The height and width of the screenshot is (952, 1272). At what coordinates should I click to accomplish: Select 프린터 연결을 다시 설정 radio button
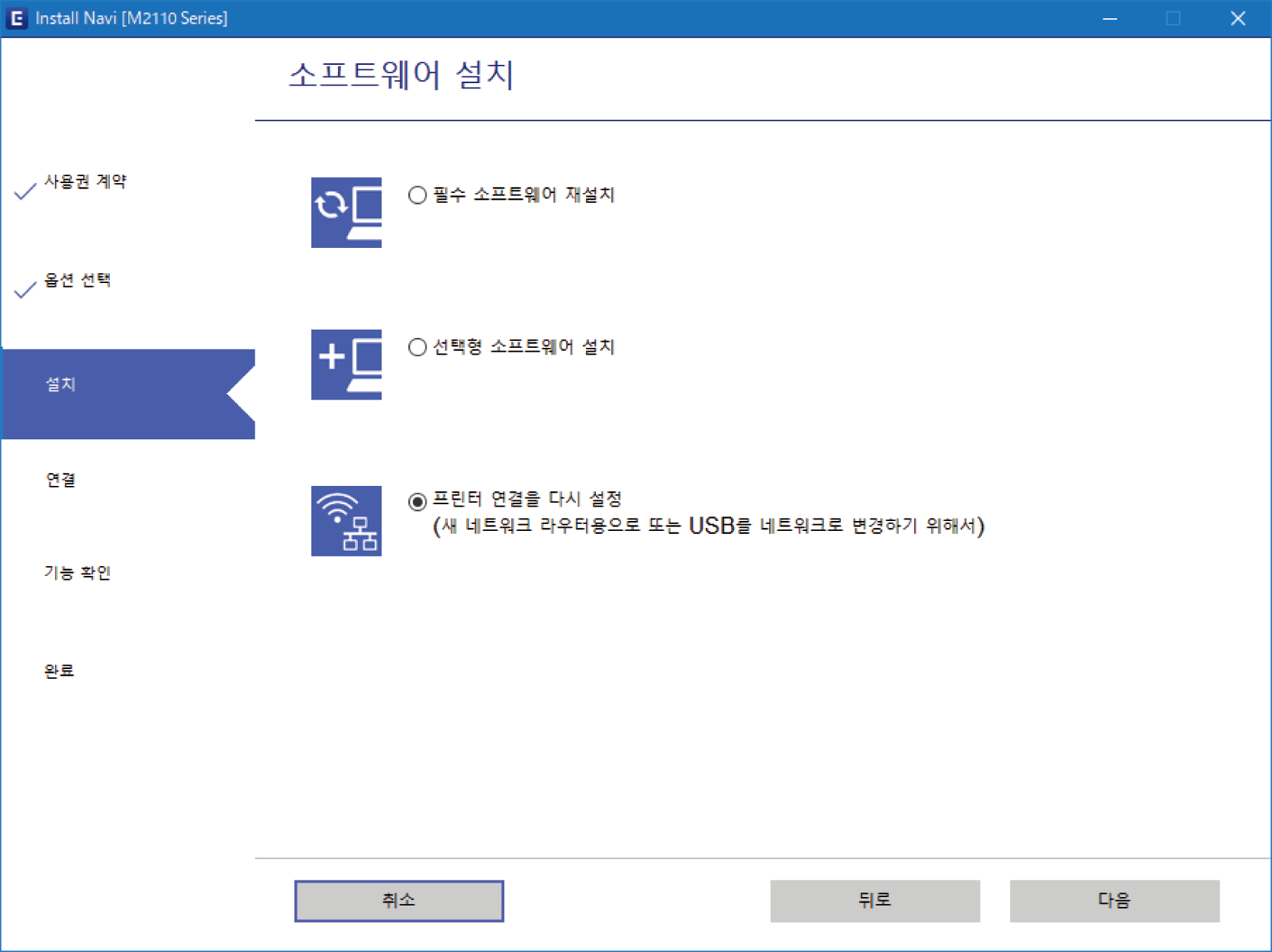pyautogui.click(x=417, y=501)
